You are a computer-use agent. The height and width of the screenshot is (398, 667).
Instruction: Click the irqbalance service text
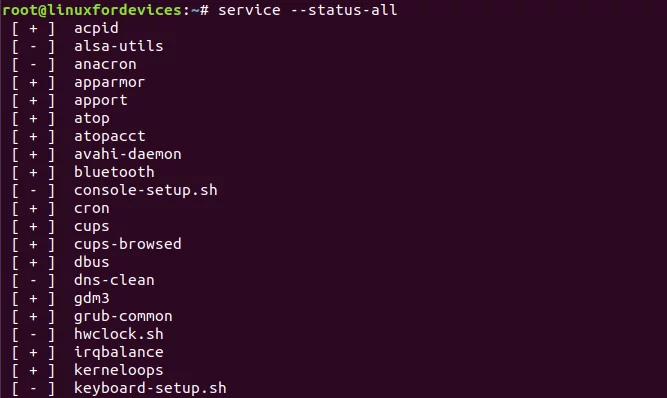[x=119, y=353]
